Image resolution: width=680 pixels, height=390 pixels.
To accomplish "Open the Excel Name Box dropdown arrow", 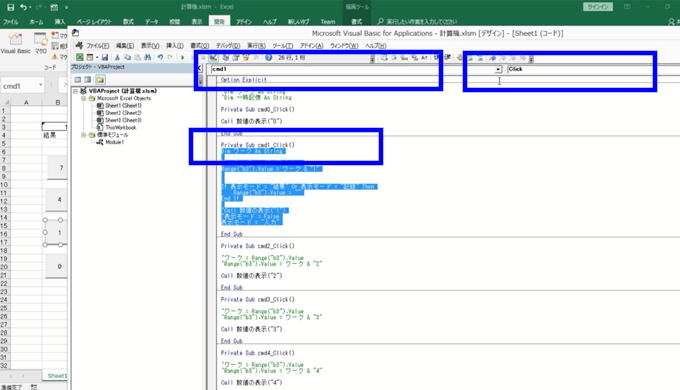I will click(40, 85).
